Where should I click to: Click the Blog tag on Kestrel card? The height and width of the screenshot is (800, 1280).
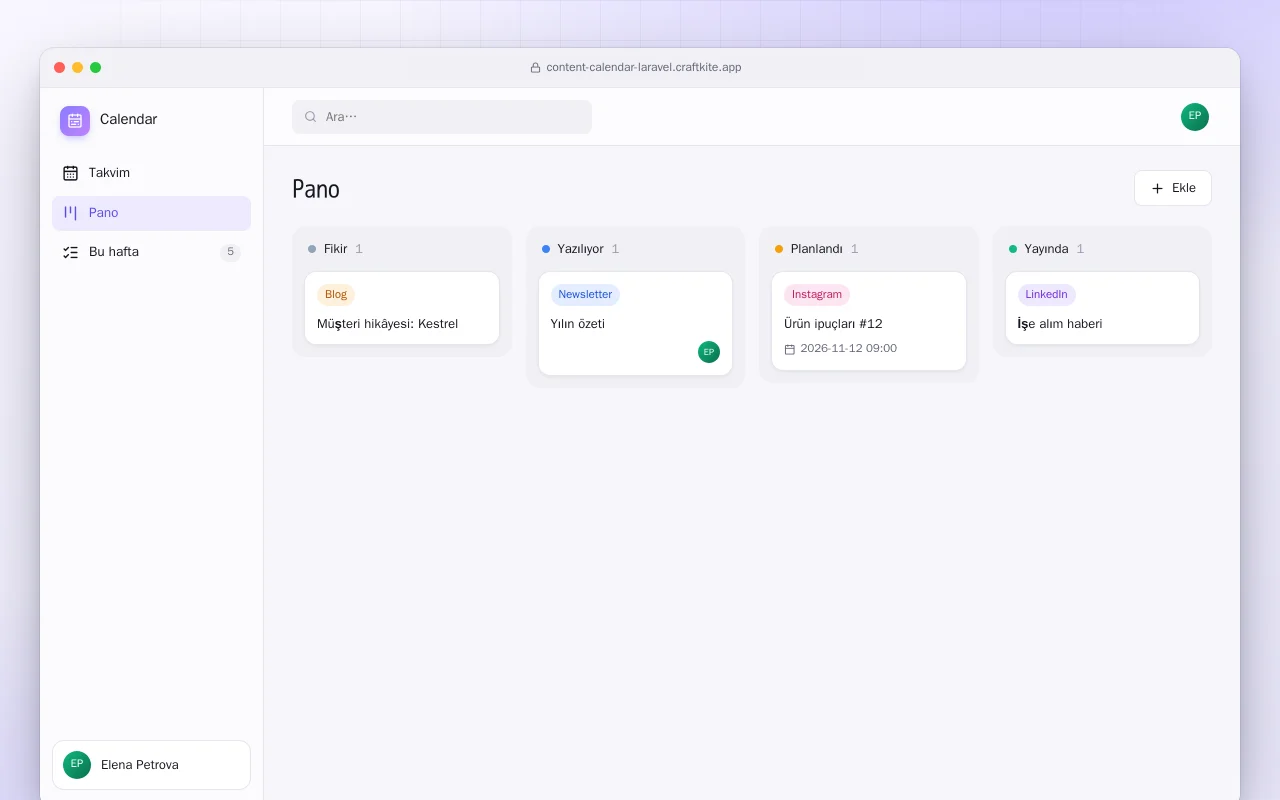coord(336,295)
